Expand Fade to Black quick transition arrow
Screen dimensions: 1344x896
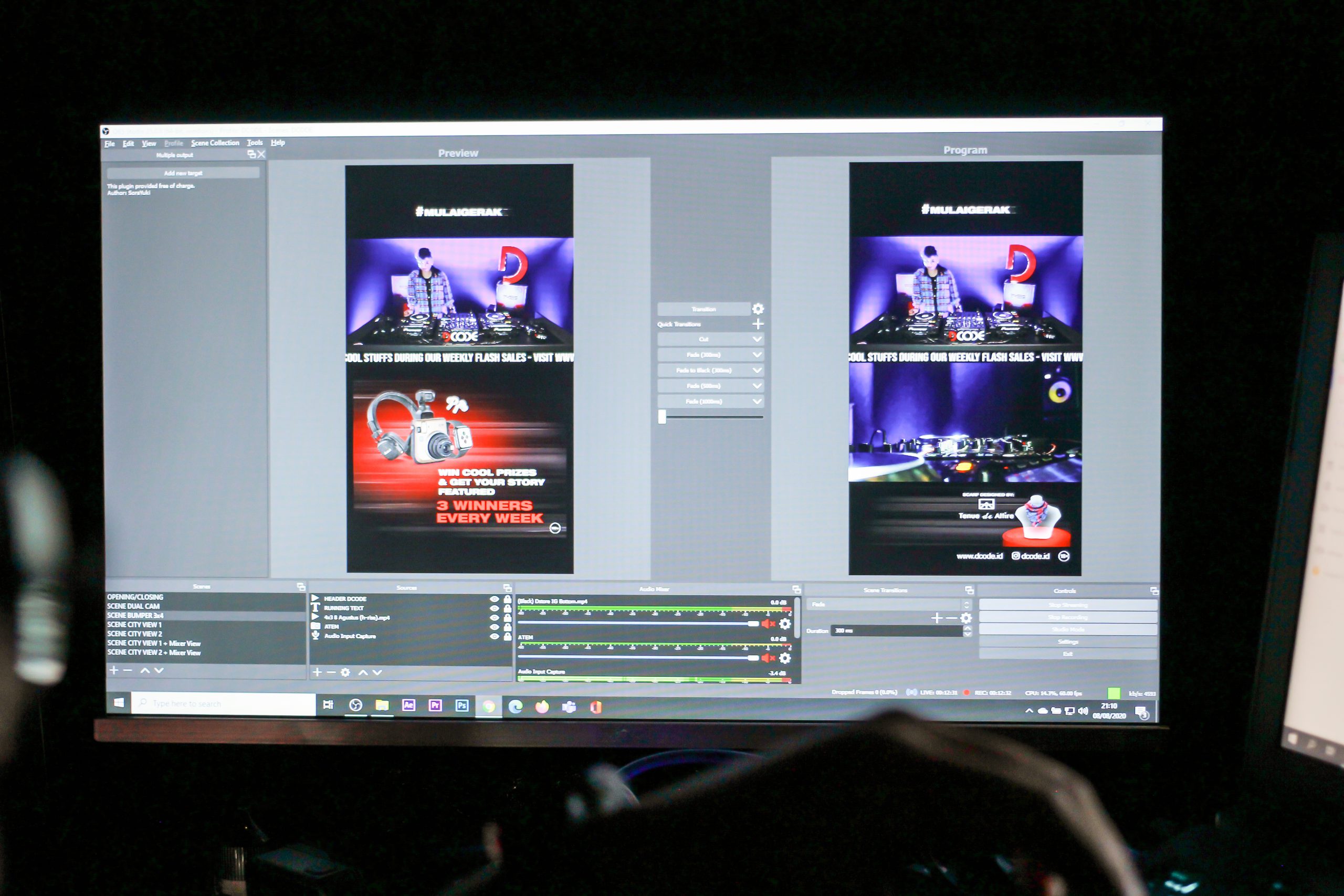(757, 370)
